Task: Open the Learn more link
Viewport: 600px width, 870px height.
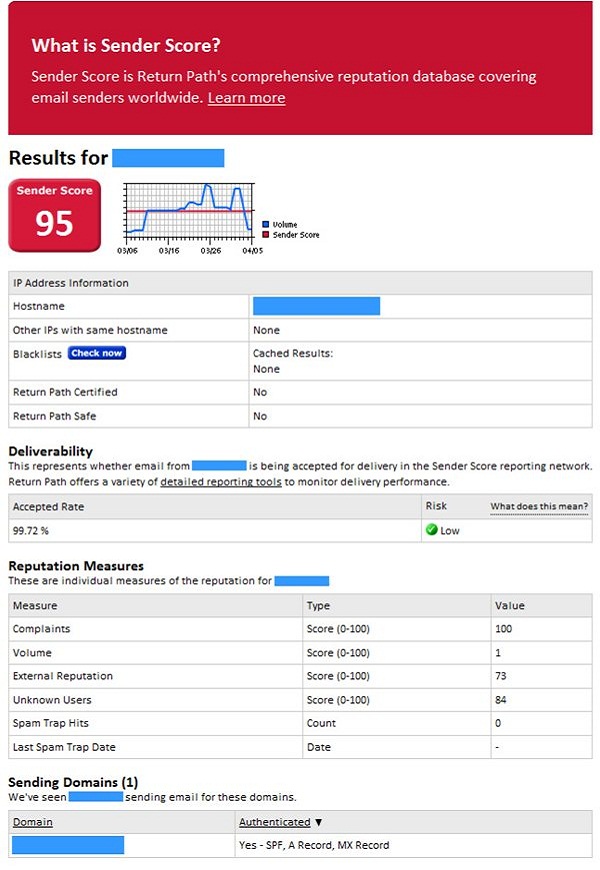Action: pyautogui.click(x=246, y=98)
